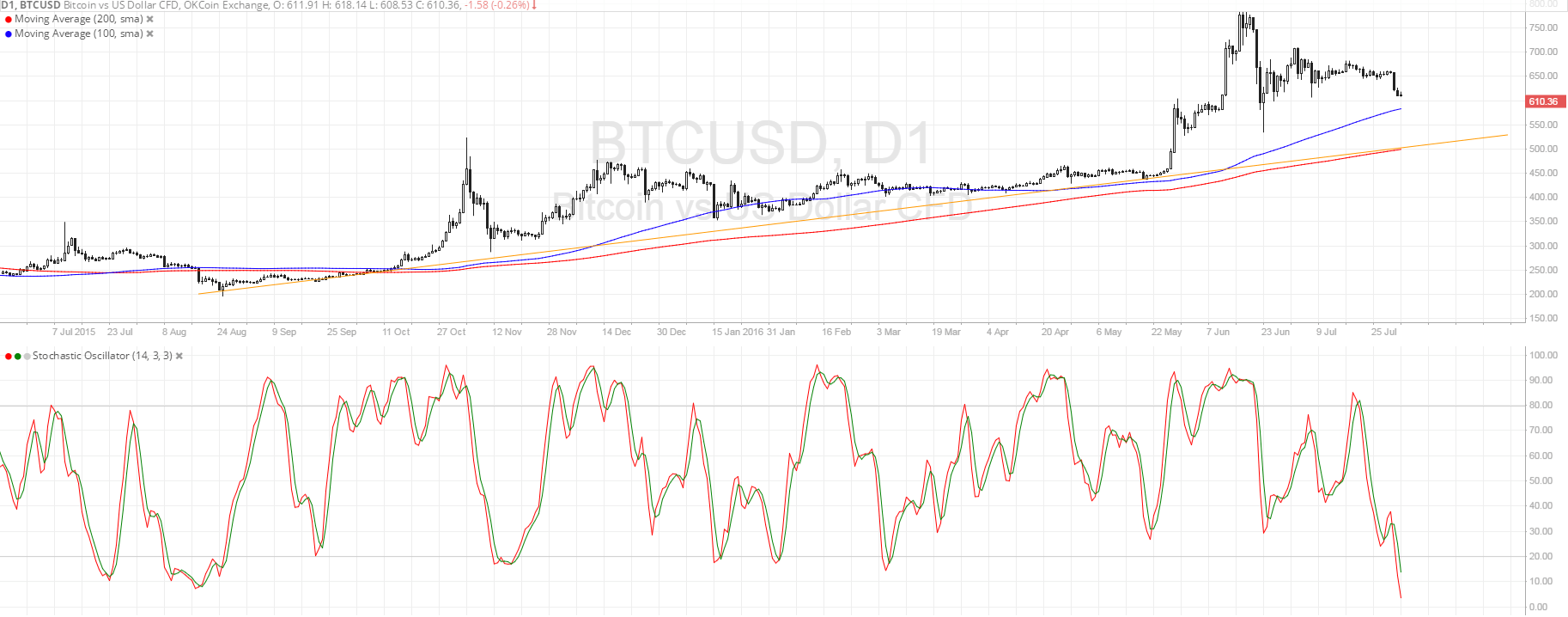Click the 7 Jul 2015 date label
This screenshot has width=1568, height=617.
74,332
